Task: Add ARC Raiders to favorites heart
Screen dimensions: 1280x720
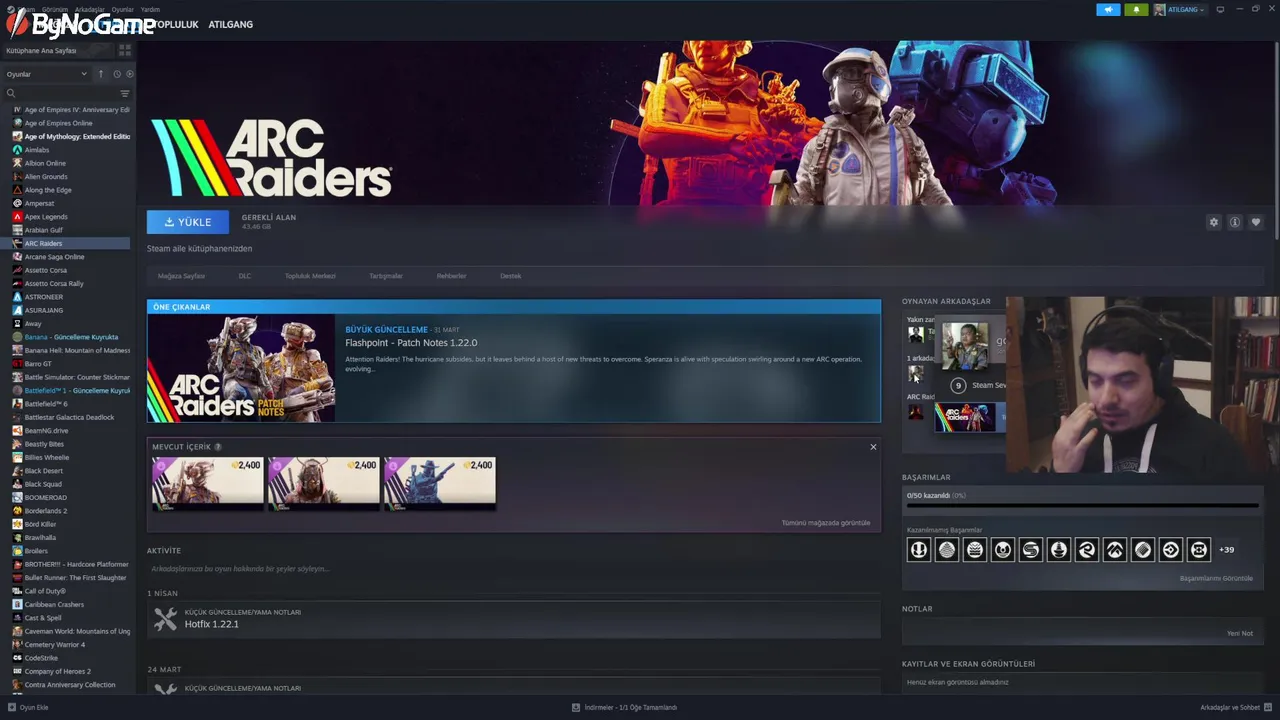Action: (1256, 222)
